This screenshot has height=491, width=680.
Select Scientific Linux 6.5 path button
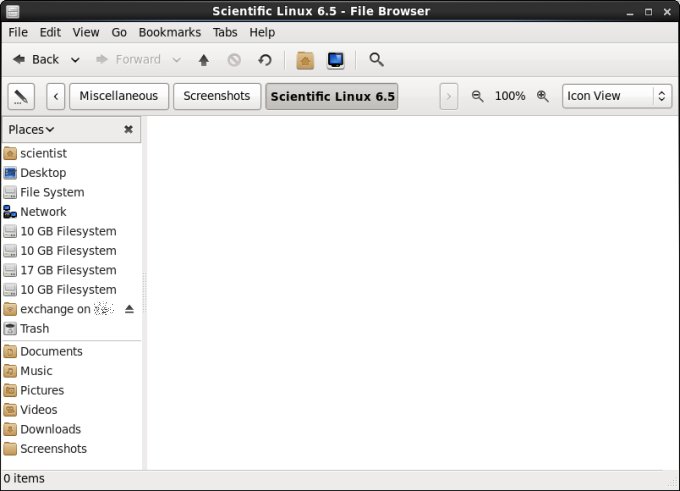click(x=332, y=96)
